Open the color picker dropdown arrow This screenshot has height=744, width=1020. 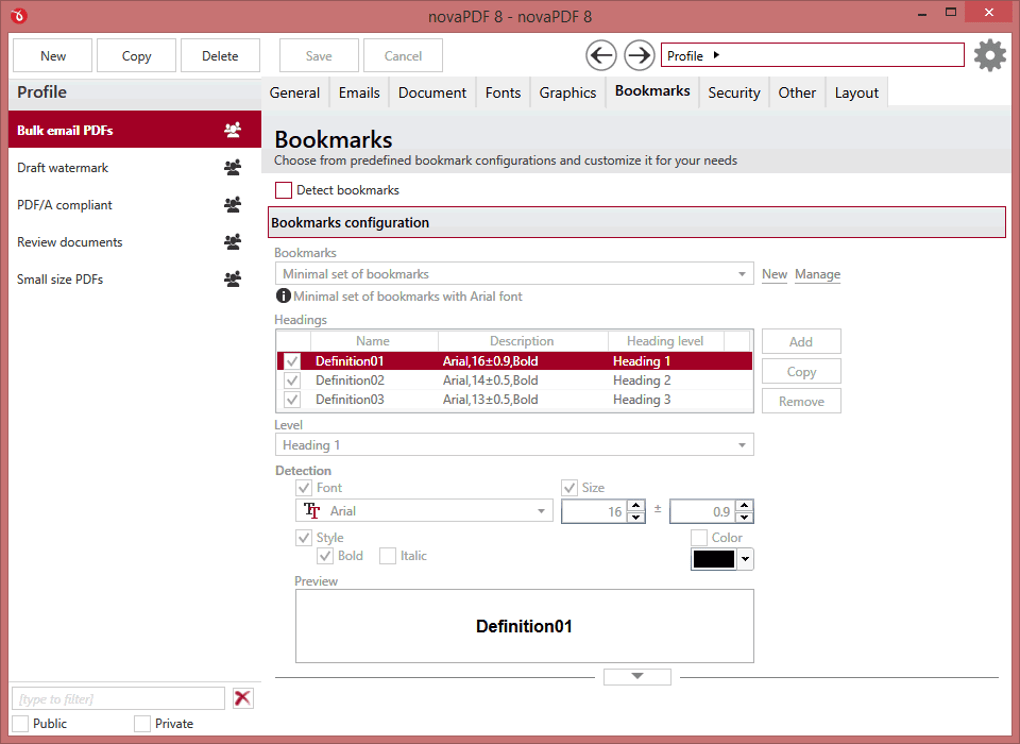(x=745, y=559)
